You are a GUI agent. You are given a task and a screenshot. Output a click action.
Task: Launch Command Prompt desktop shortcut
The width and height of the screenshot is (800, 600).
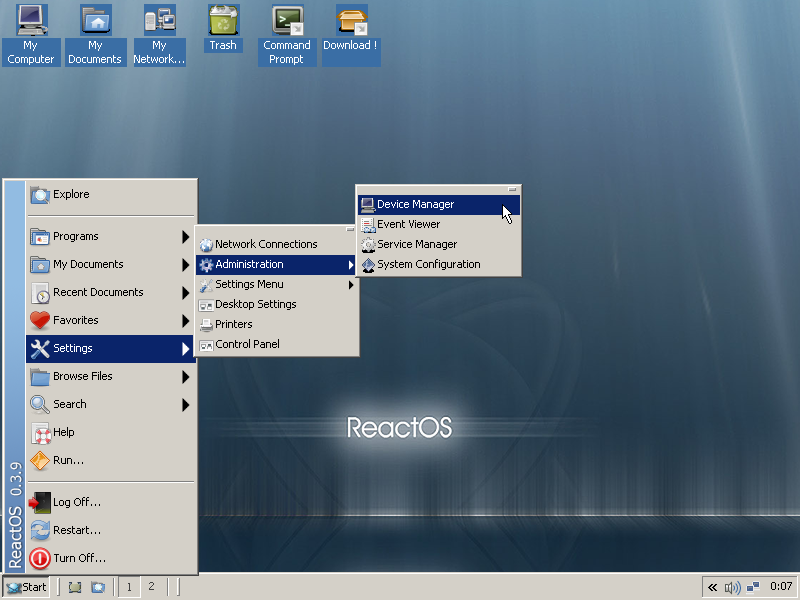coord(287,34)
